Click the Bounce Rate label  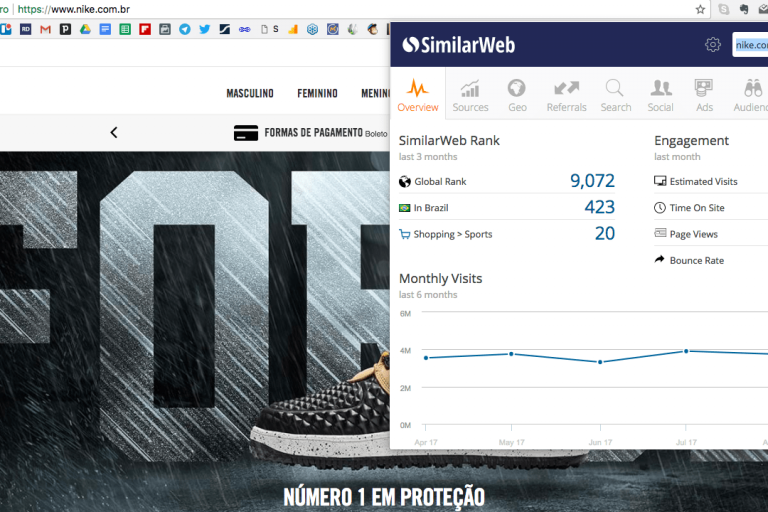(x=696, y=261)
